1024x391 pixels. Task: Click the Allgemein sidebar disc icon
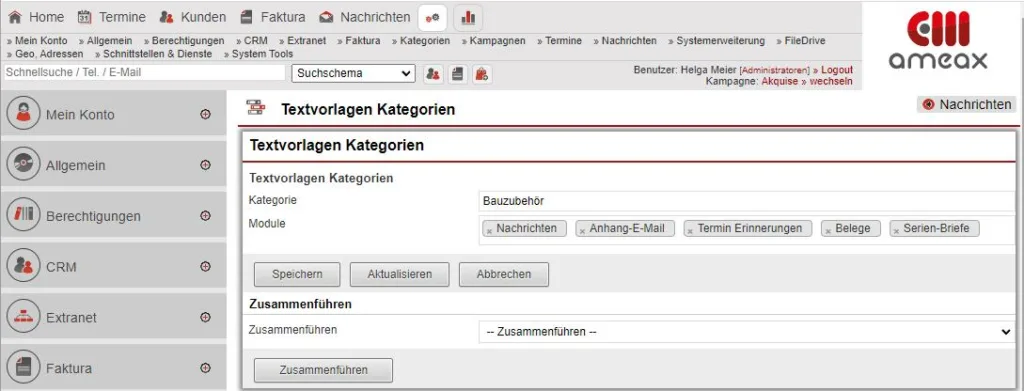24,164
